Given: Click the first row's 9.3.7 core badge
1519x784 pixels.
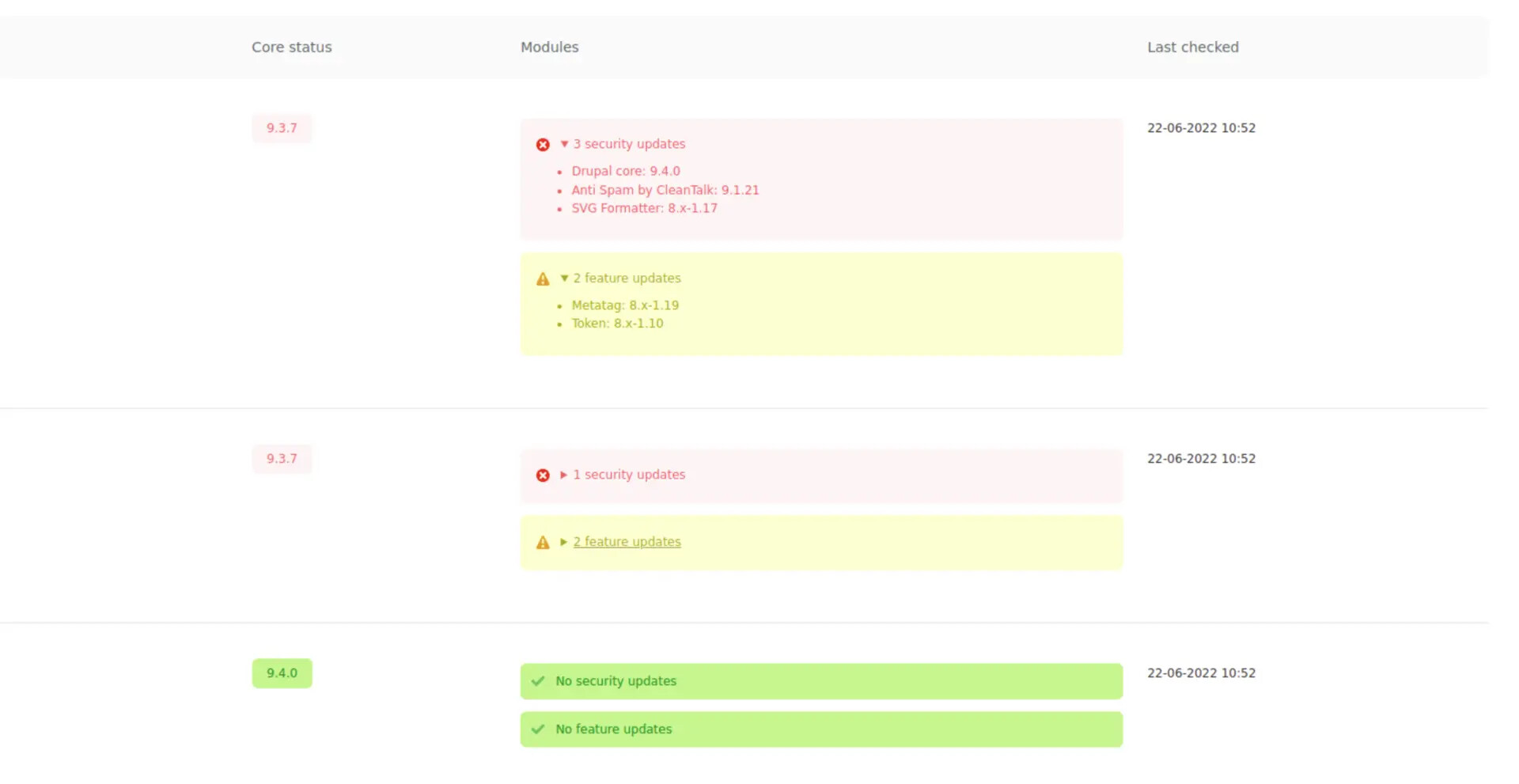Looking at the screenshot, I should click(x=282, y=128).
